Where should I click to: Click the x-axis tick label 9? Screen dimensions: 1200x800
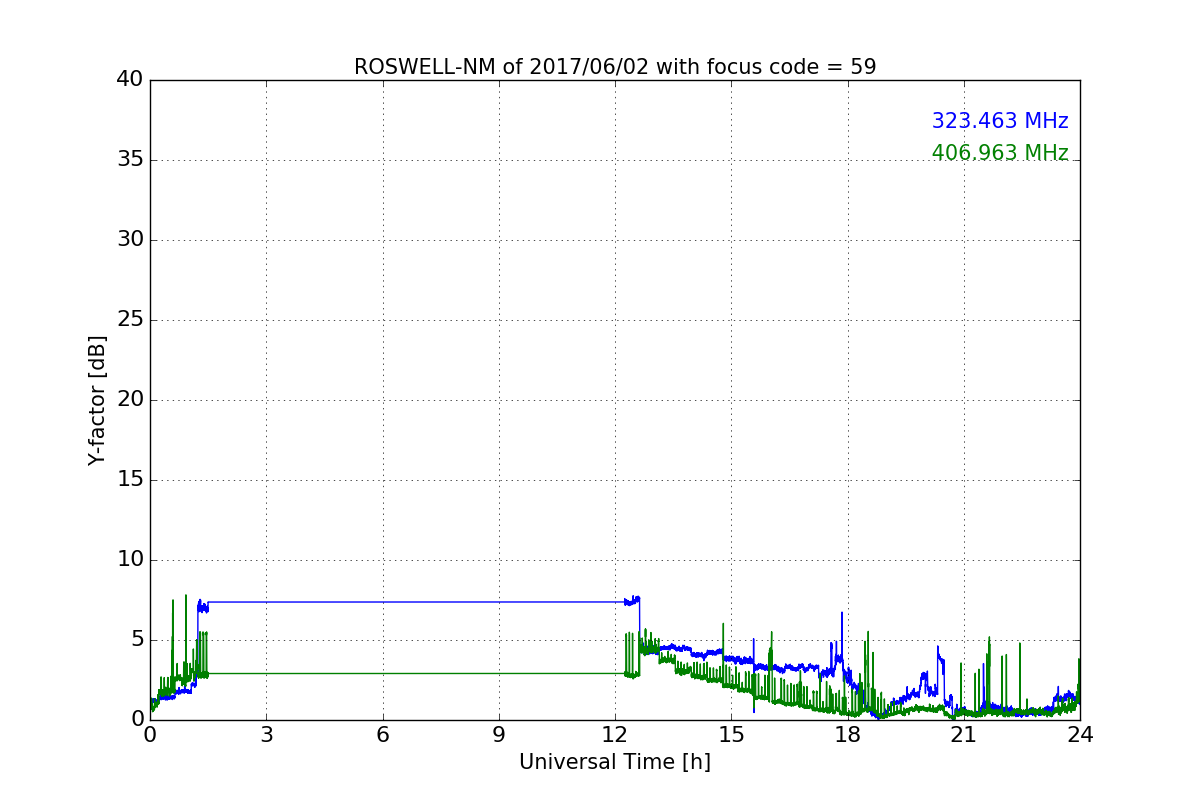click(x=499, y=735)
